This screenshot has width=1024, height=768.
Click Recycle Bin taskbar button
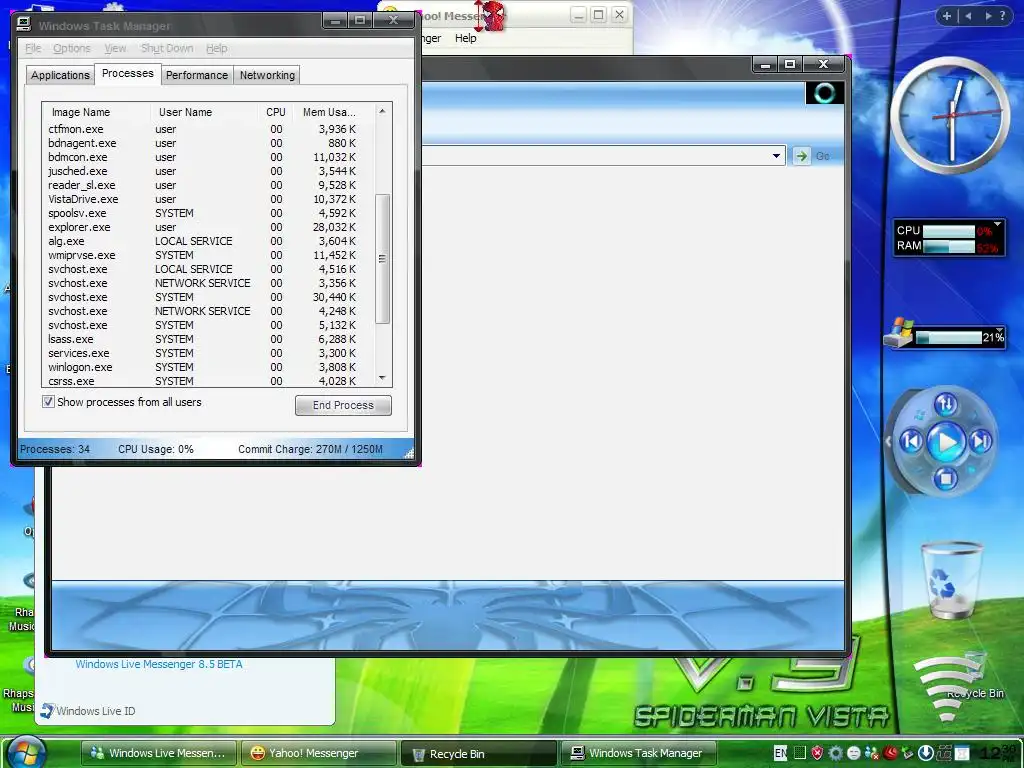[x=478, y=753]
